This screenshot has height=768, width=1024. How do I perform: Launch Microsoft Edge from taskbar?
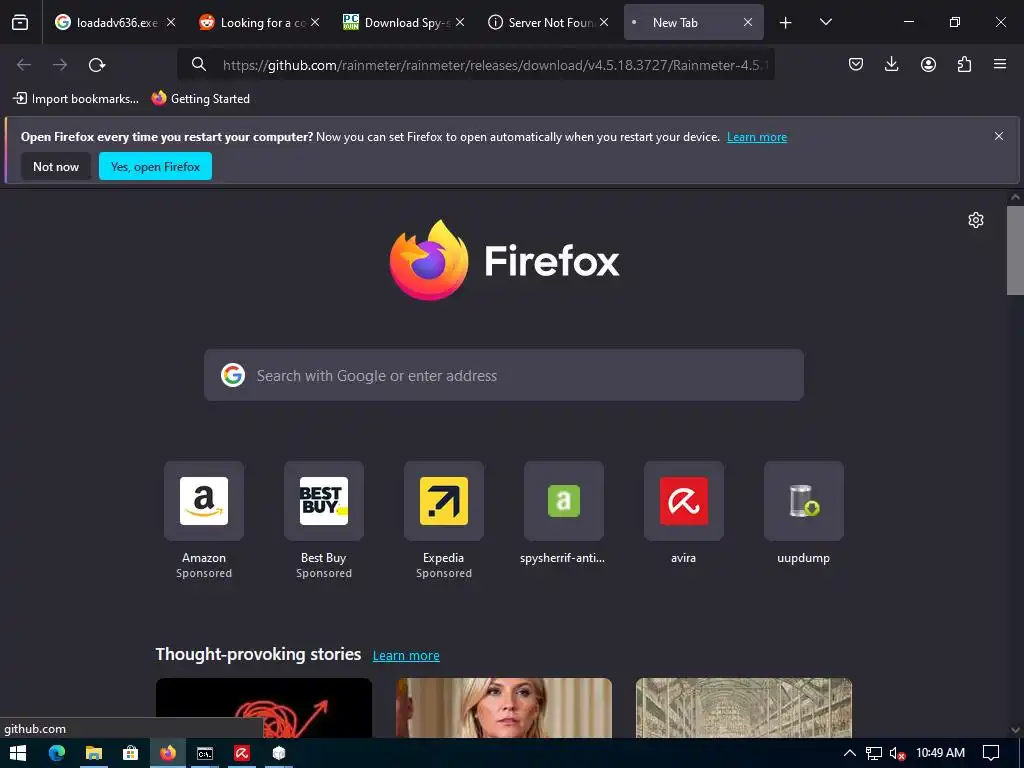pyautogui.click(x=57, y=753)
